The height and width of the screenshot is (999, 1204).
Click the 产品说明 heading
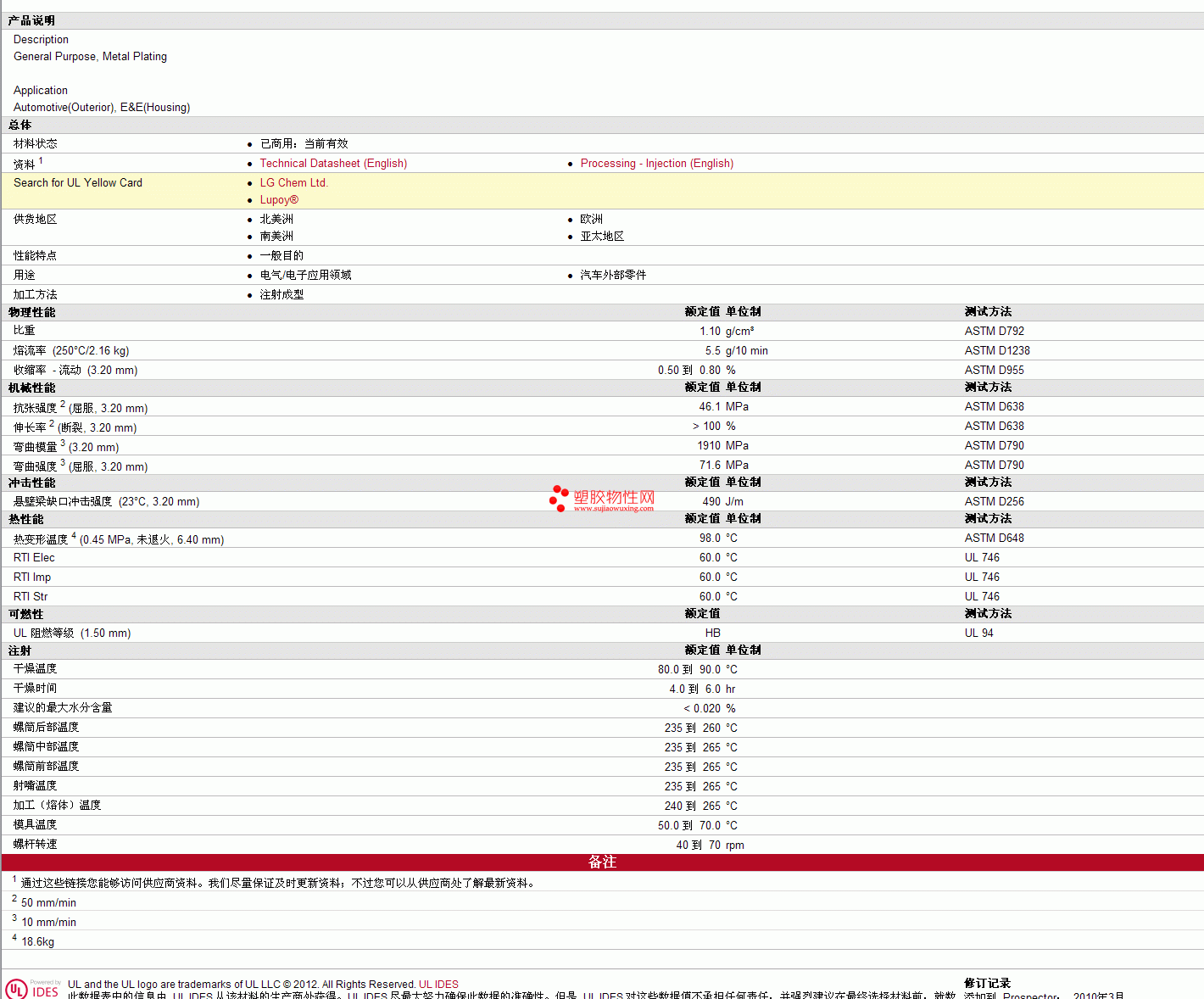point(32,20)
